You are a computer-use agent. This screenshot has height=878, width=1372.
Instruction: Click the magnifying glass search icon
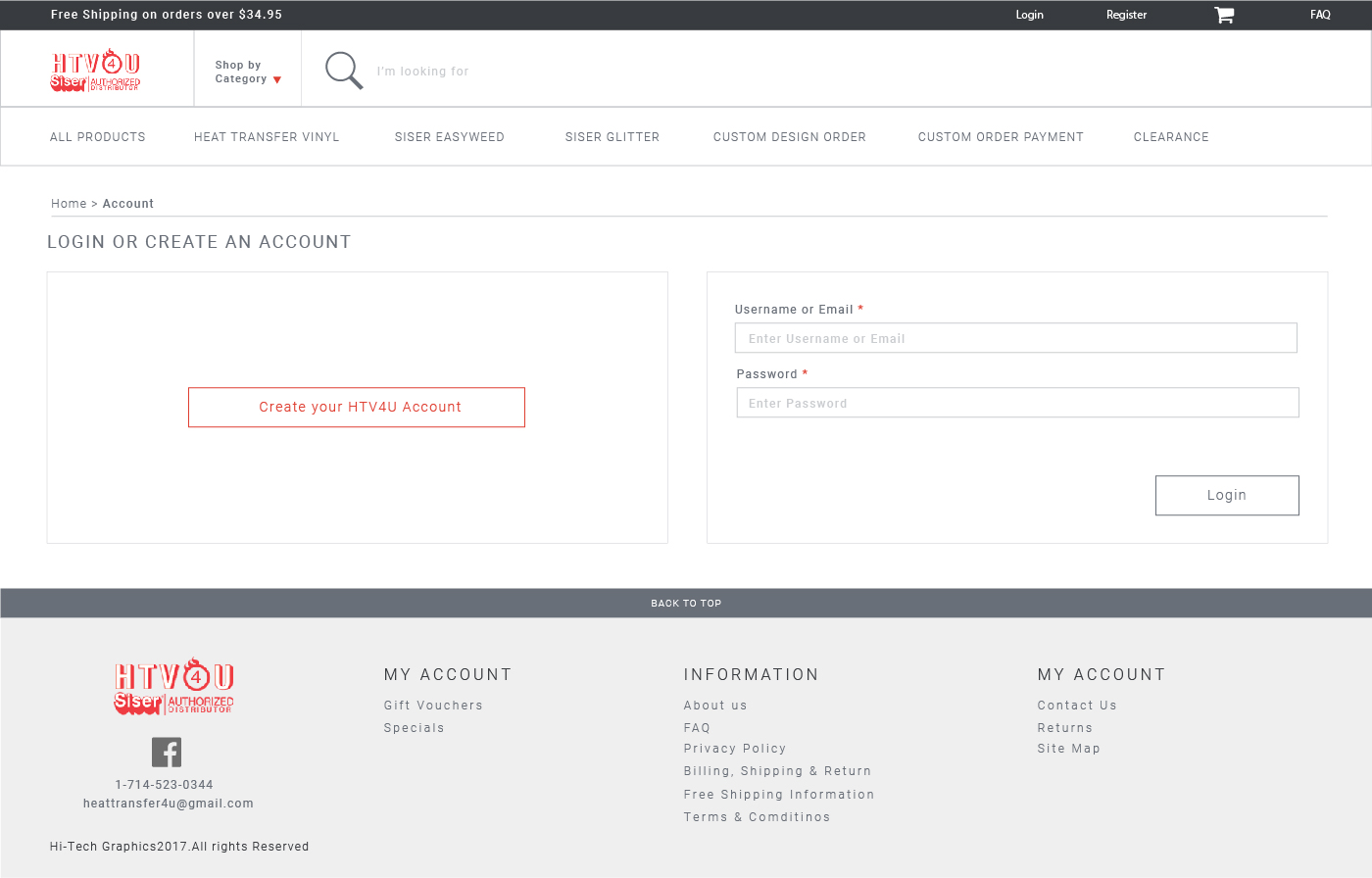pos(344,71)
